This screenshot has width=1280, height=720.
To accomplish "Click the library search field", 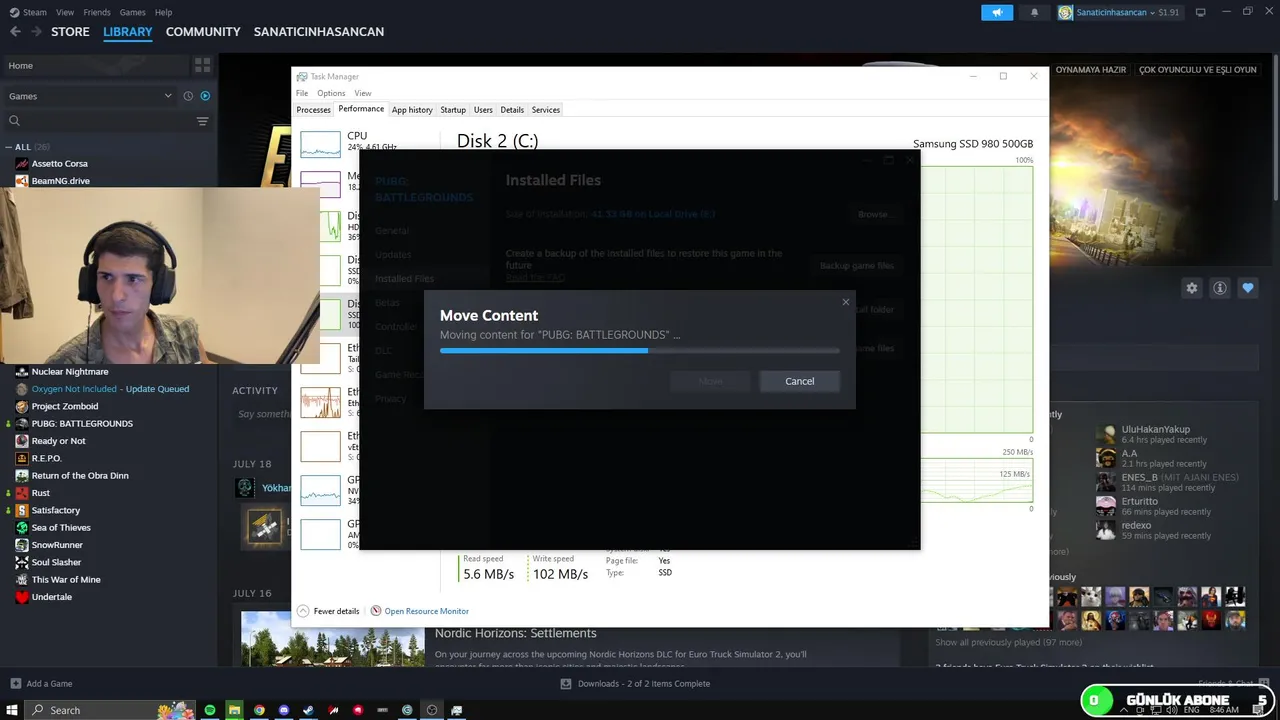I will tap(100, 121).
